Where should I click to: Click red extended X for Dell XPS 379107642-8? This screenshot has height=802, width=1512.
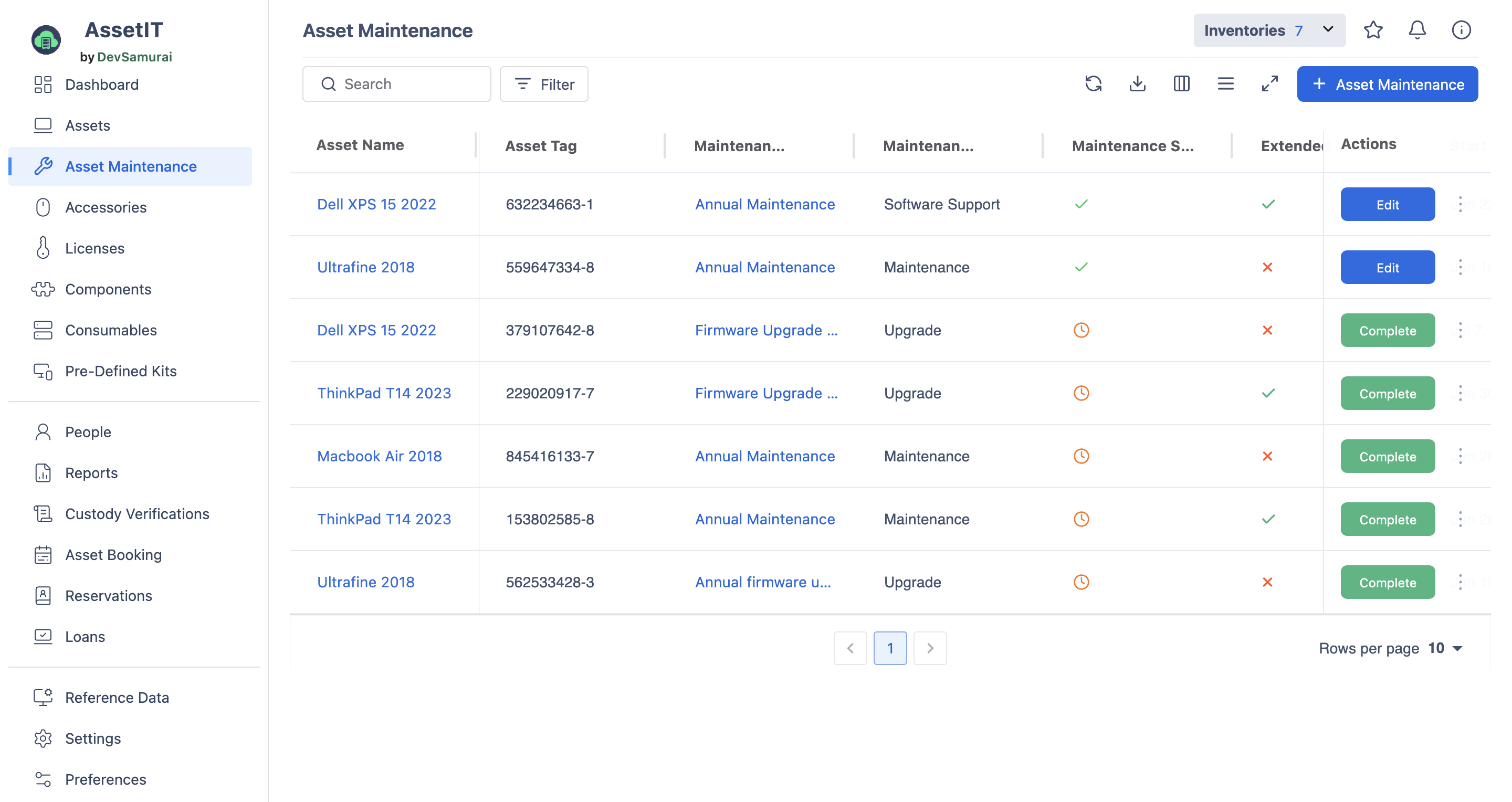tap(1267, 330)
